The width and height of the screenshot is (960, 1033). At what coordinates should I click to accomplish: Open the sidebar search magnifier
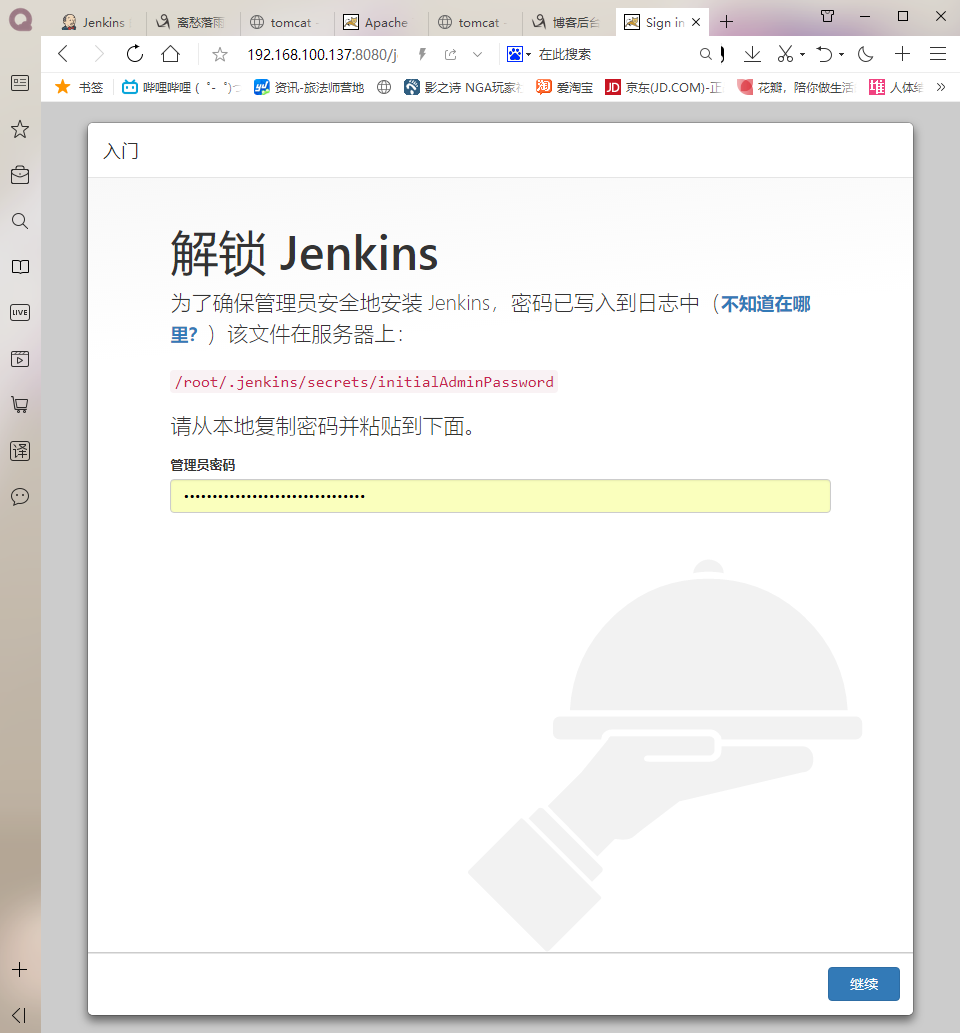20,221
